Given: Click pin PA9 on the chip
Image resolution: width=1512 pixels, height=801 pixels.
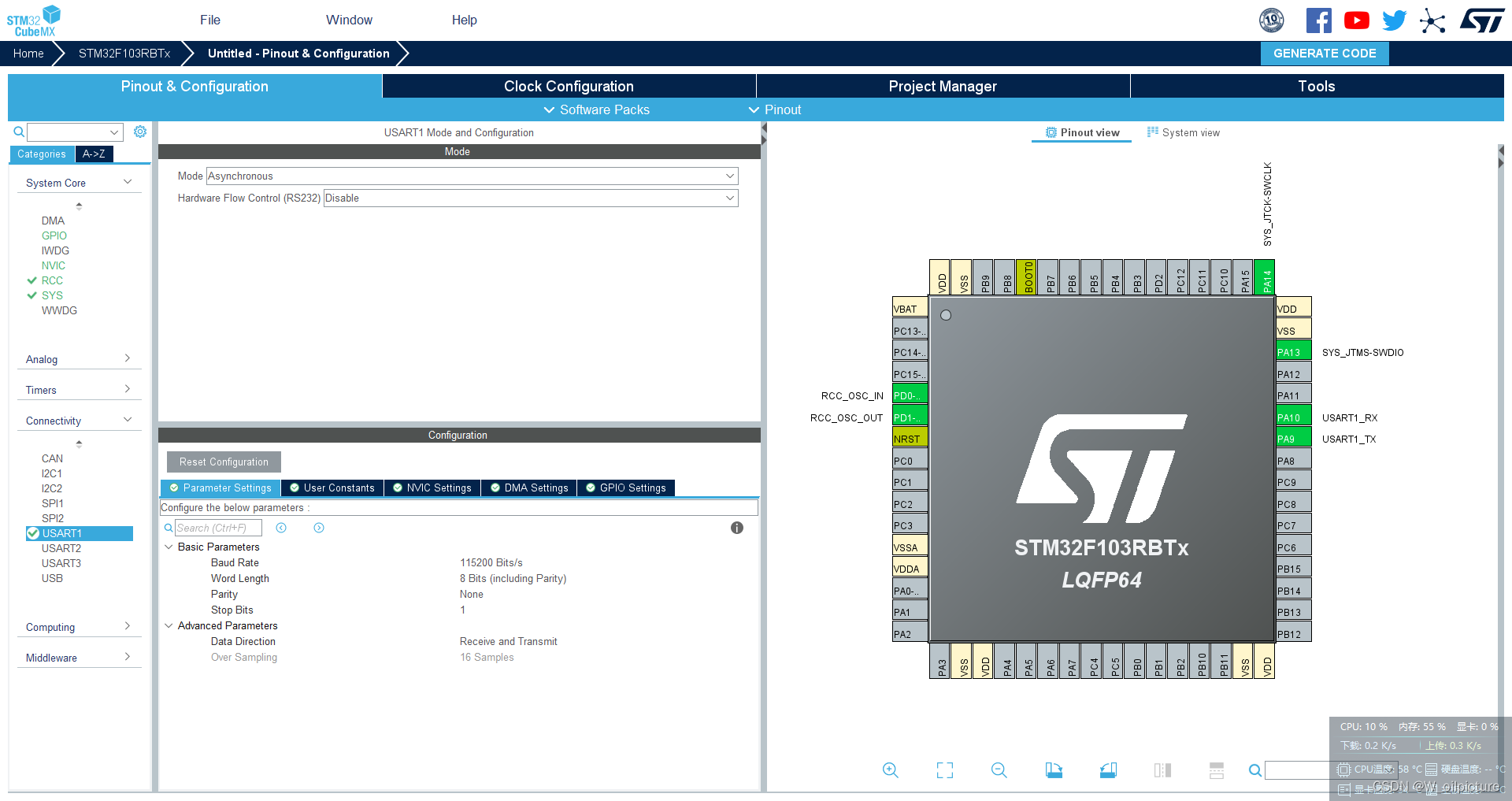Looking at the screenshot, I should [x=1294, y=439].
